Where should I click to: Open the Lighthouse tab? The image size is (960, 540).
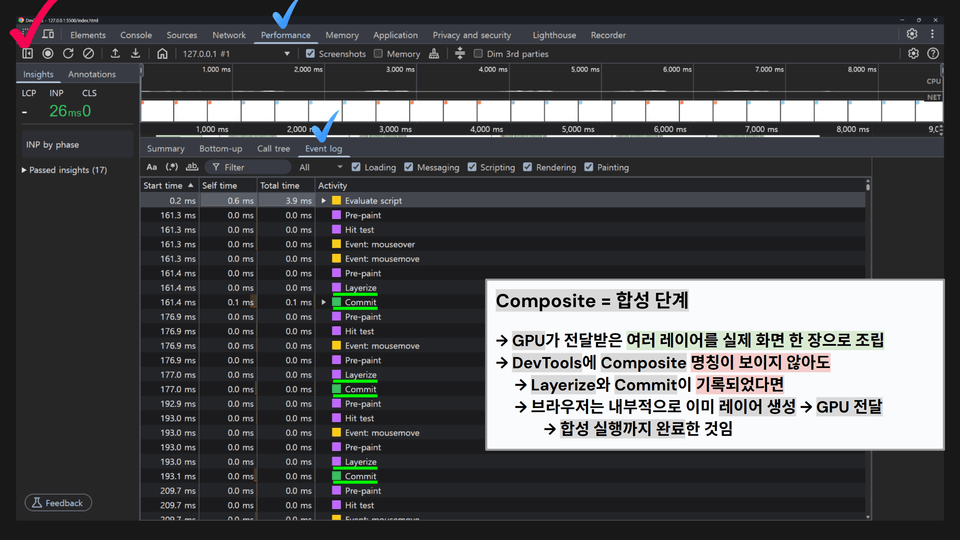[554, 35]
